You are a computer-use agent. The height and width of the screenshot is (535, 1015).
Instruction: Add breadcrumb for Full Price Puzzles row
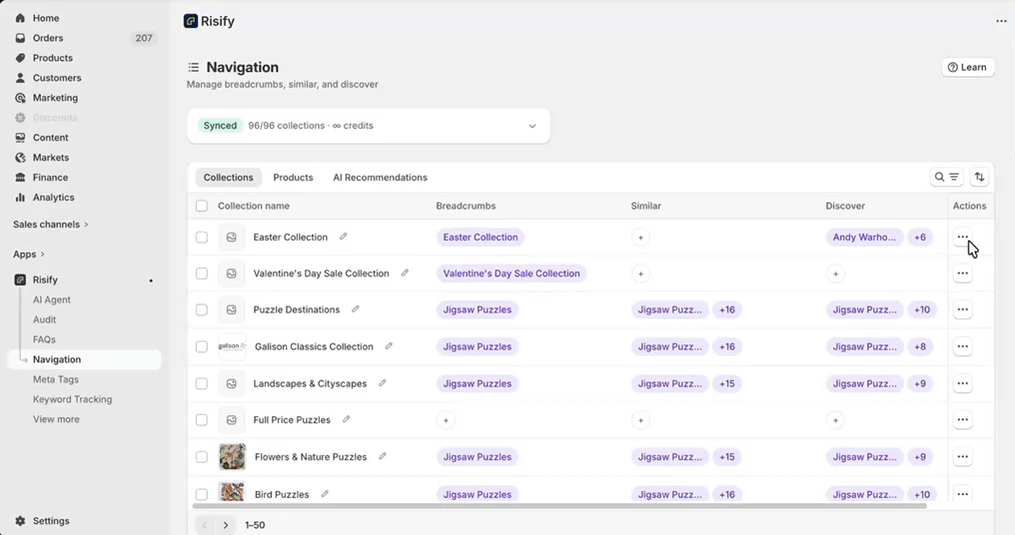[x=446, y=421]
